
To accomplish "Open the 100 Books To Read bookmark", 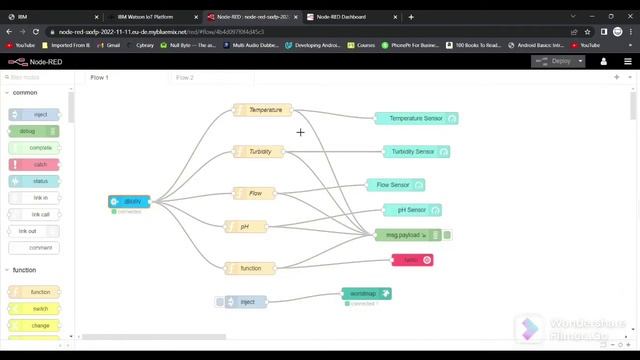I will (473, 45).
